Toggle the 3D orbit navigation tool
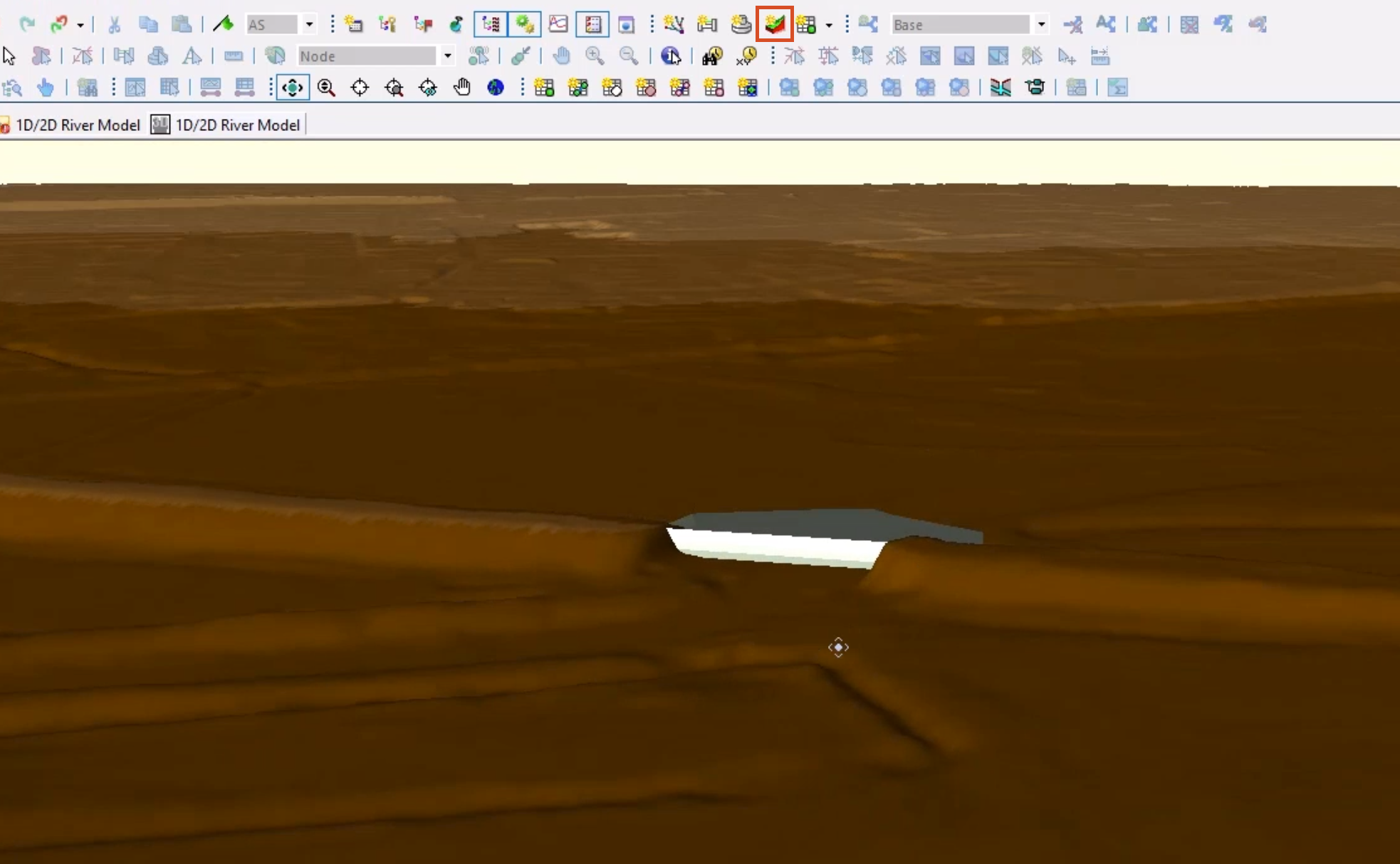This screenshot has height=864, width=1400. pyautogui.click(x=292, y=88)
